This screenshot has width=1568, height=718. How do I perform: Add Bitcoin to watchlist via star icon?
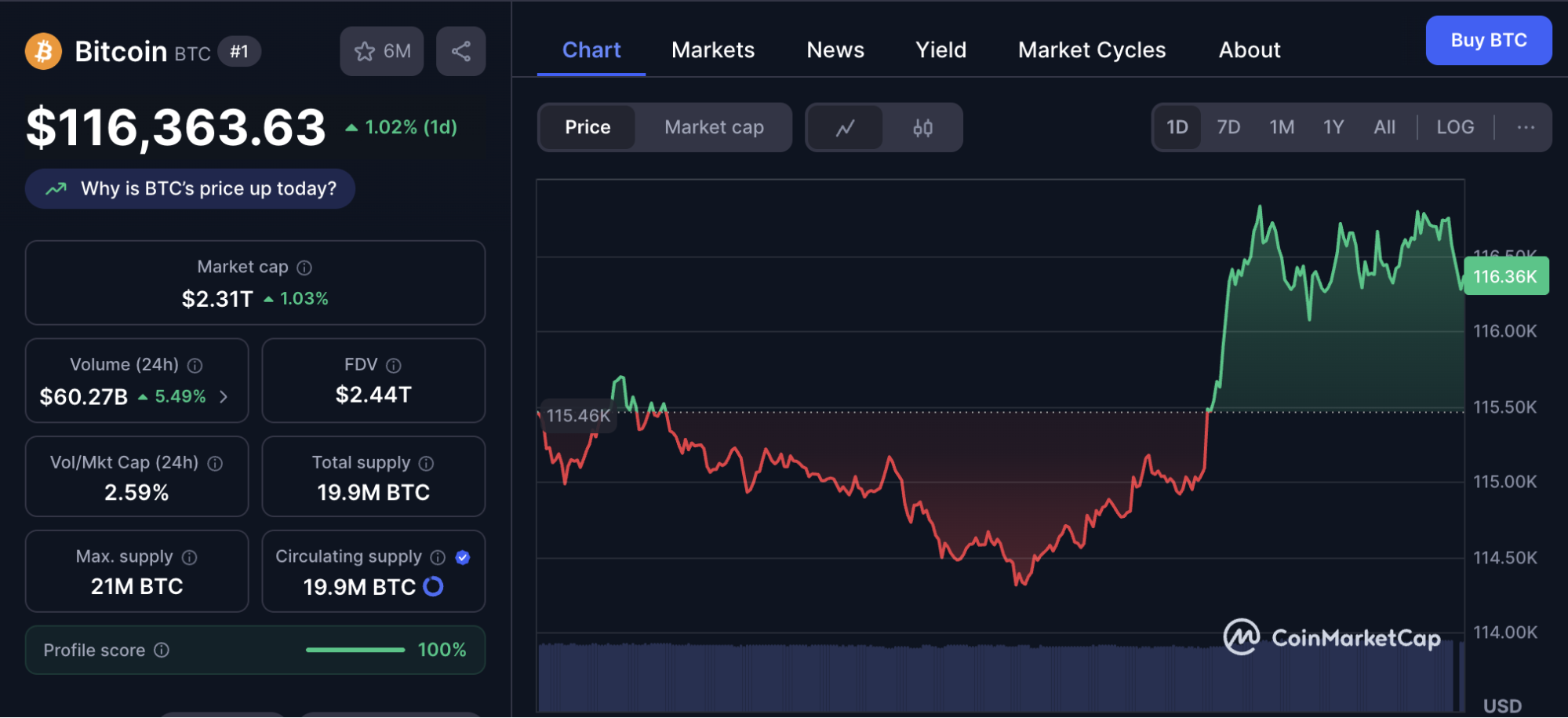click(363, 50)
